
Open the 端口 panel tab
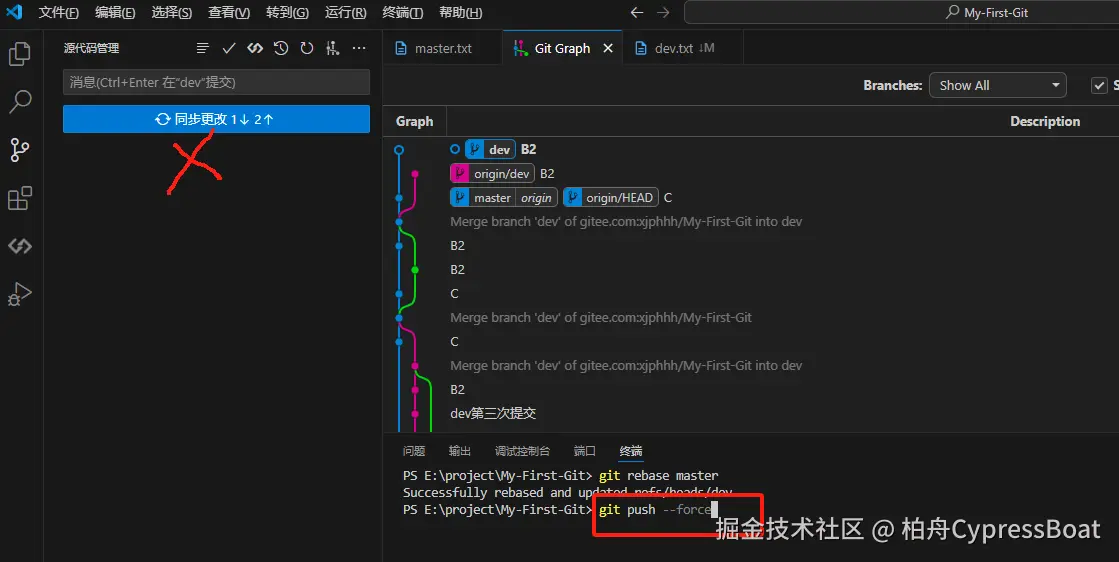(584, 451)
